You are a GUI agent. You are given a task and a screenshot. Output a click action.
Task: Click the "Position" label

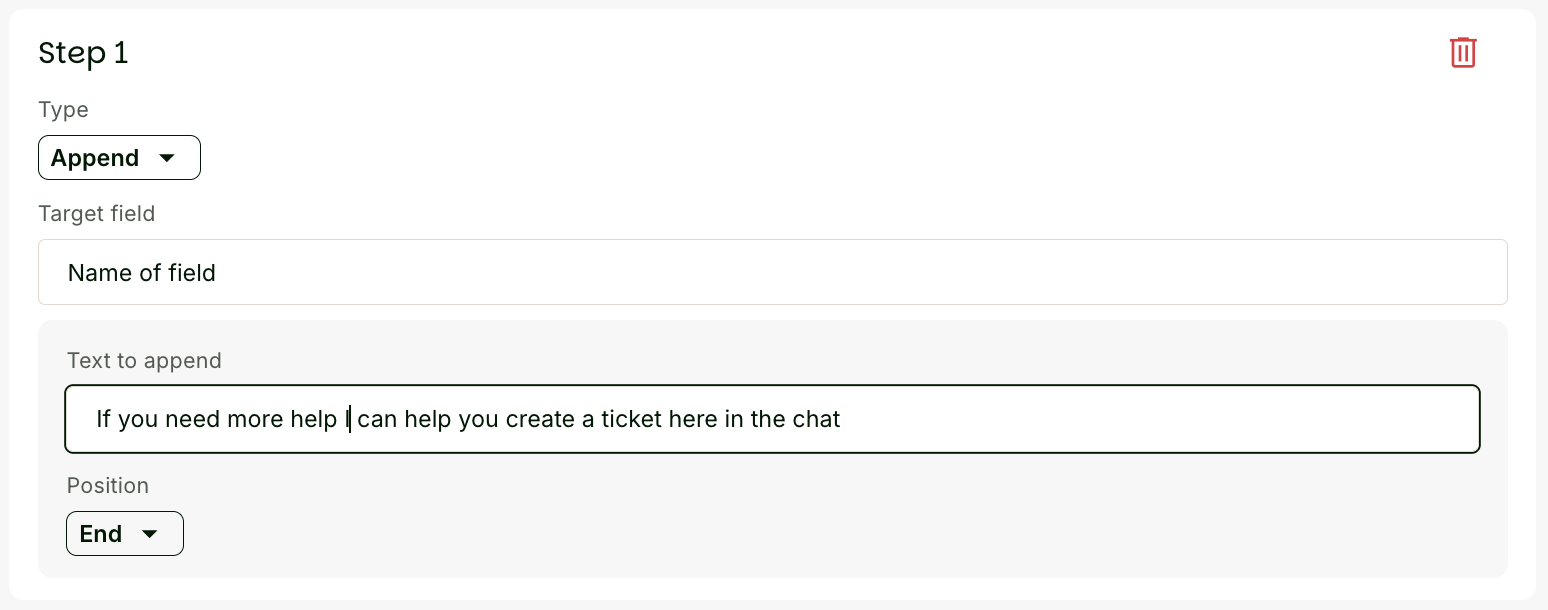coord(108,486)
